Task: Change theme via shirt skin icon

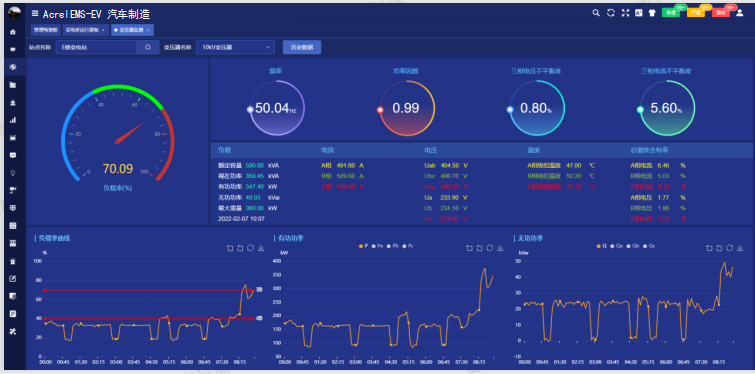Action: click(652, 13)
